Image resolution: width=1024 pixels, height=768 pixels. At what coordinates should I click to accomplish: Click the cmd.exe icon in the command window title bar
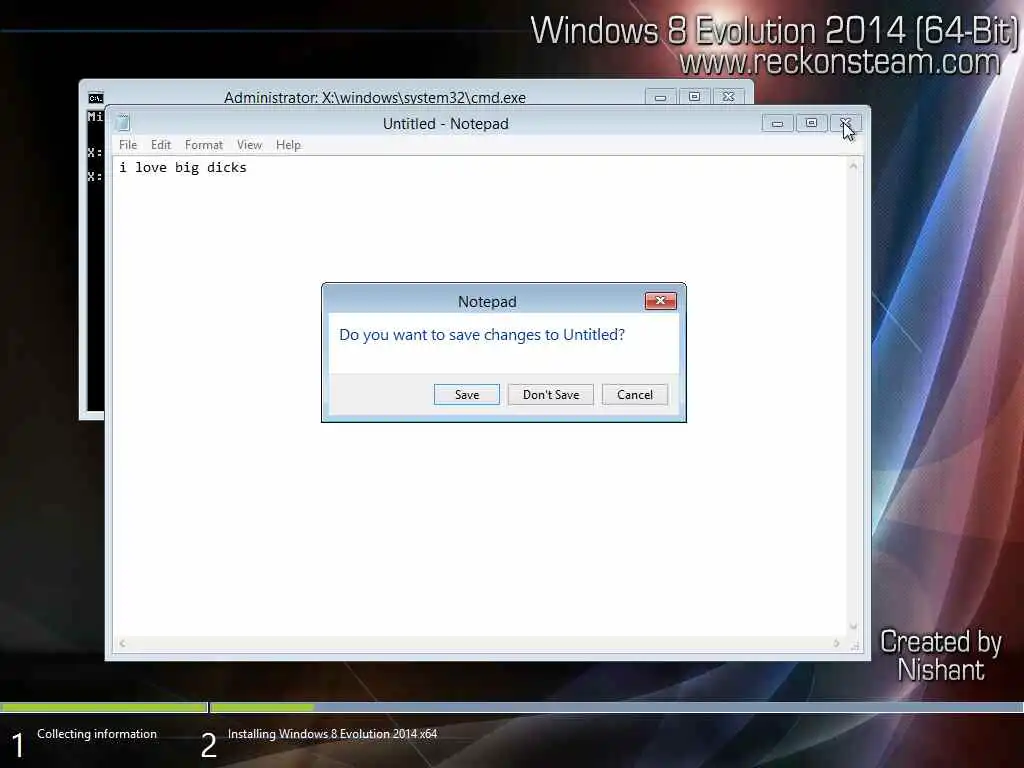pos(96,98)
